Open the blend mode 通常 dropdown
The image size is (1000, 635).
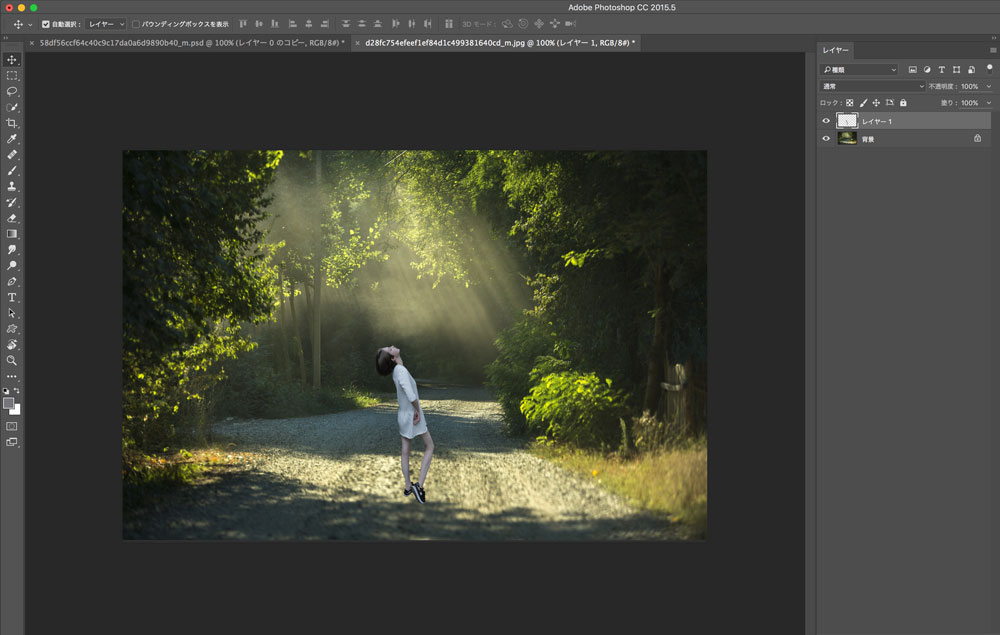(872, 86)
